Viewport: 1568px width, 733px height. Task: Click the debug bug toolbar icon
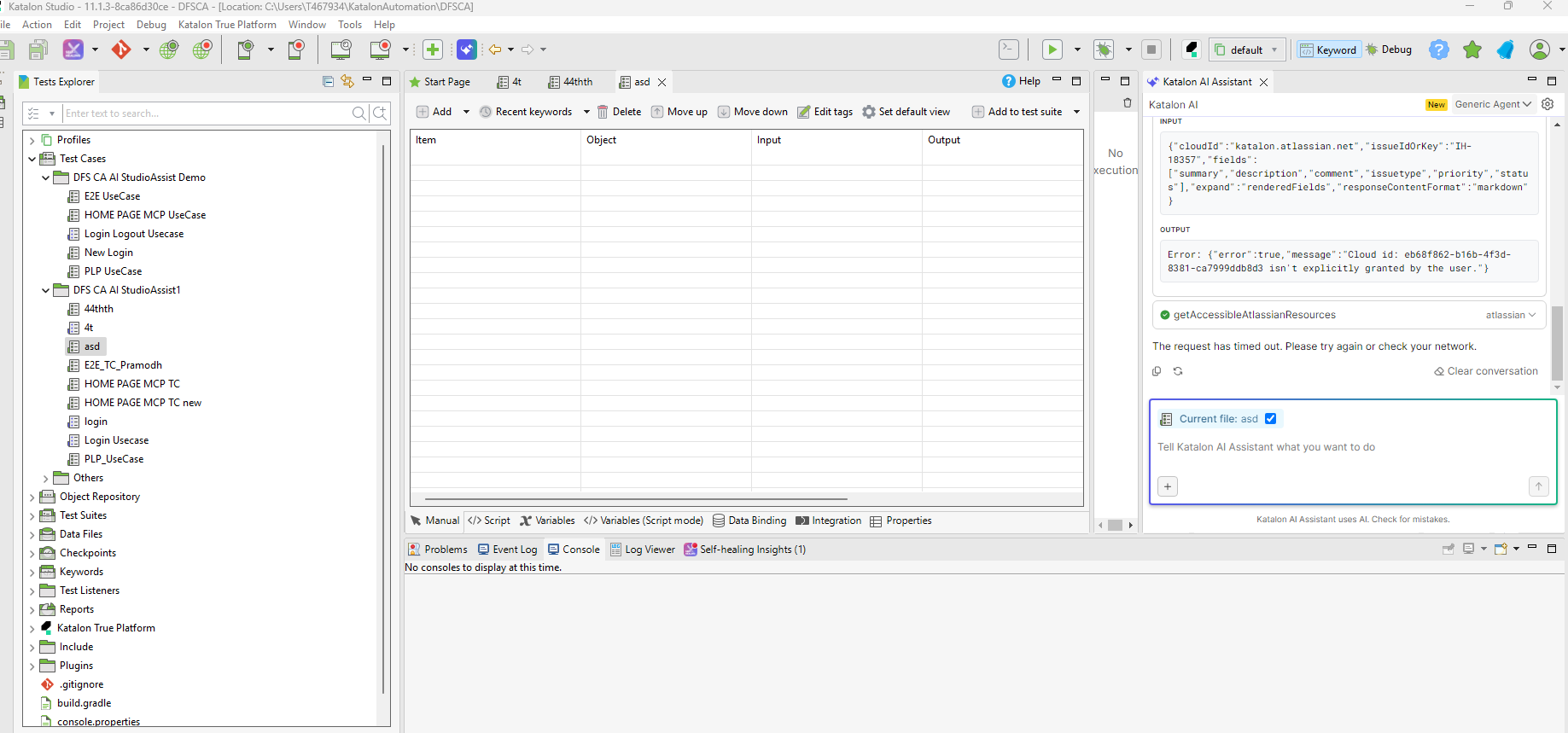[1104, 49]
